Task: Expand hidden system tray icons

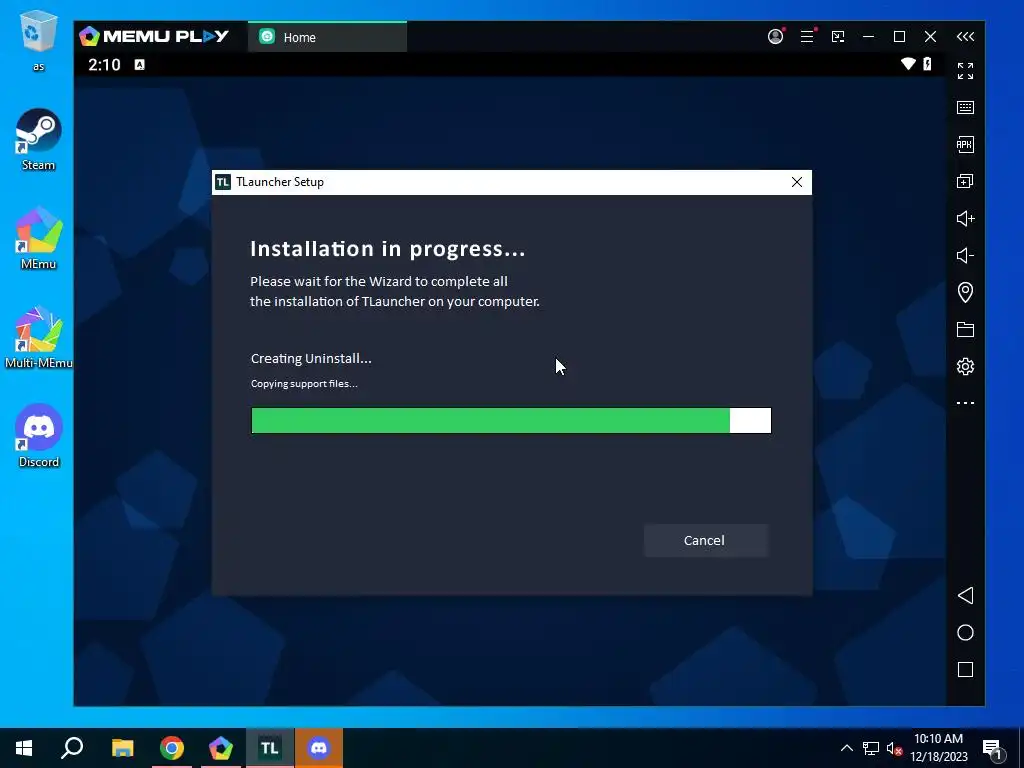Action: coord(846,748)
